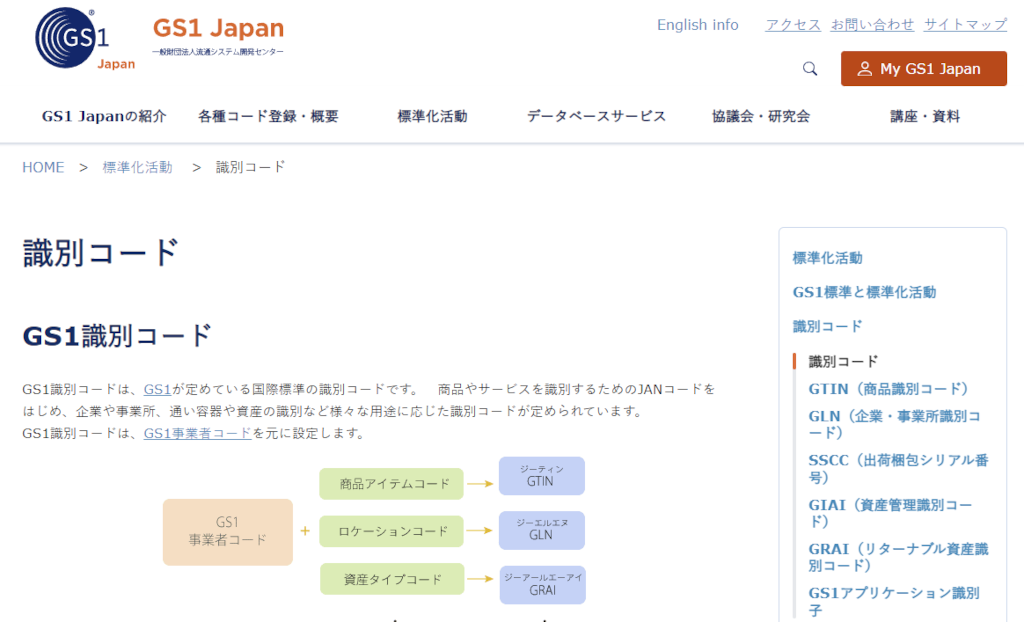Click the 資産タイプコード diagram box
The width and height of the screenshot is (1024, 622).
[392, 579]
